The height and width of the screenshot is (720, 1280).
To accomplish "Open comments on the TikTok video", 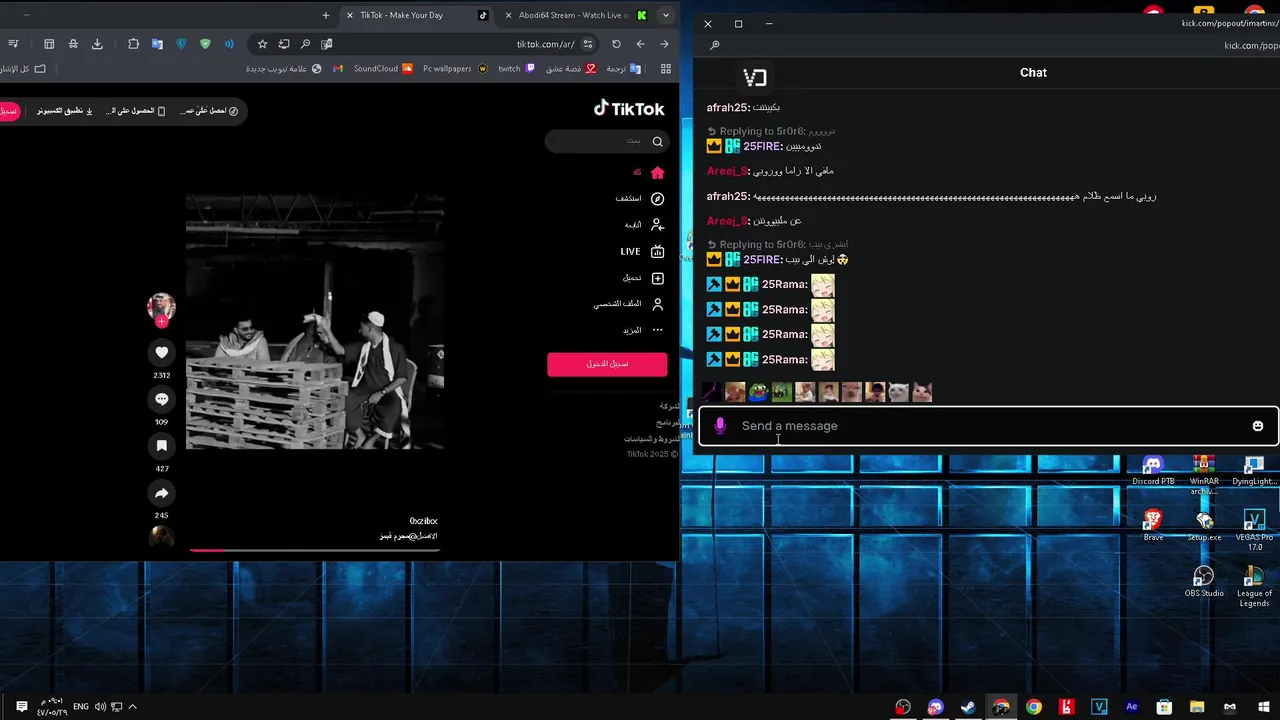I will click(162, 399).
